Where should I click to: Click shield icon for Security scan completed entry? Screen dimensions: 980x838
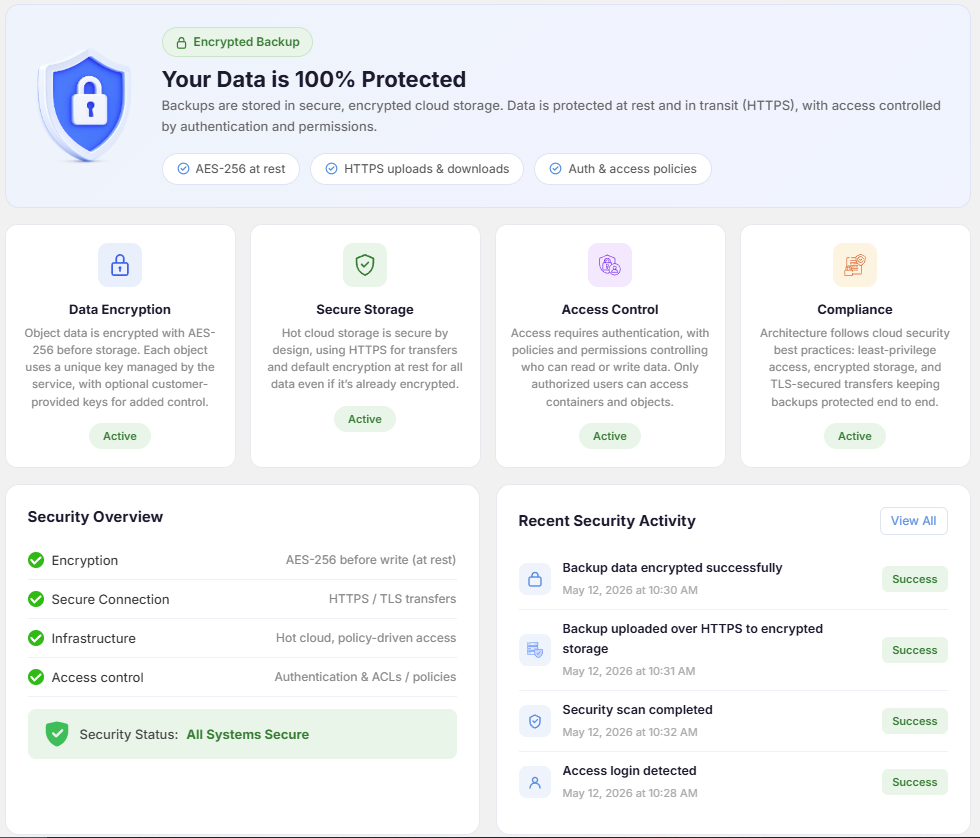[x=535, y=721]
